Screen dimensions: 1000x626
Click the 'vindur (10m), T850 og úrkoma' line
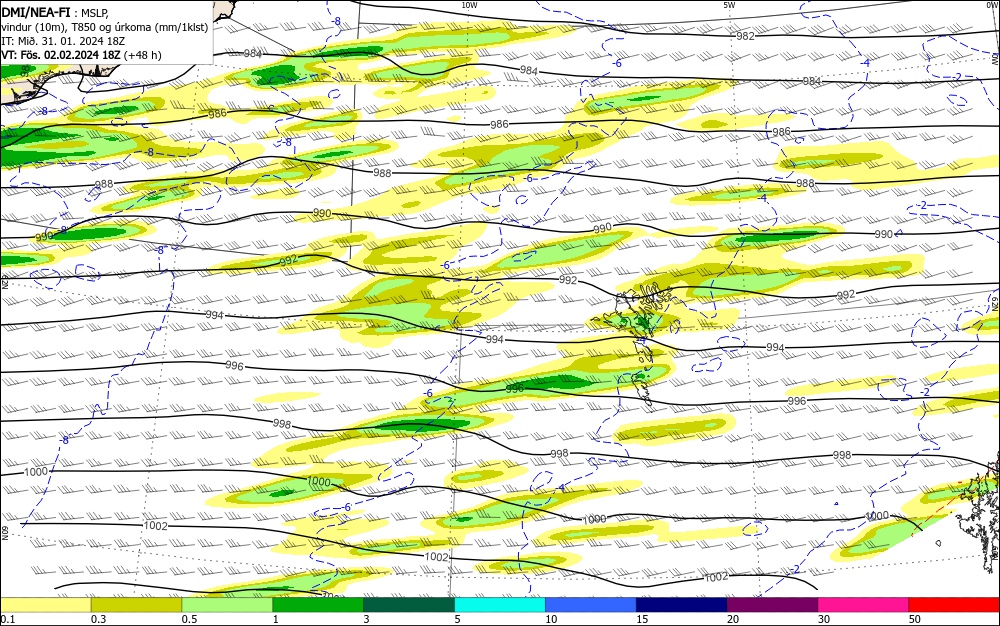tap(105, 27)
